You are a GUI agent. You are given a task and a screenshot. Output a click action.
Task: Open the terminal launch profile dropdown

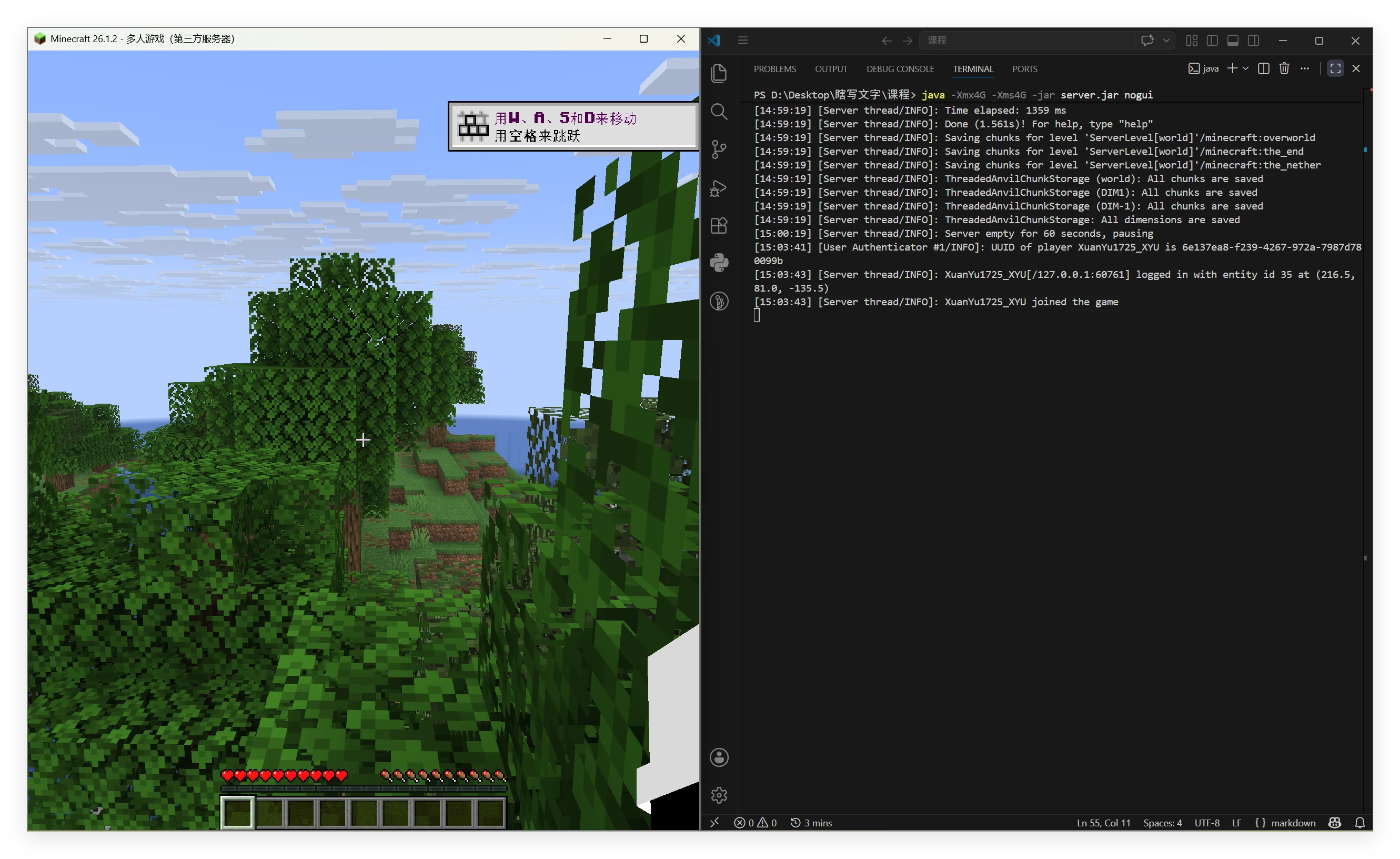(1245, 68)
